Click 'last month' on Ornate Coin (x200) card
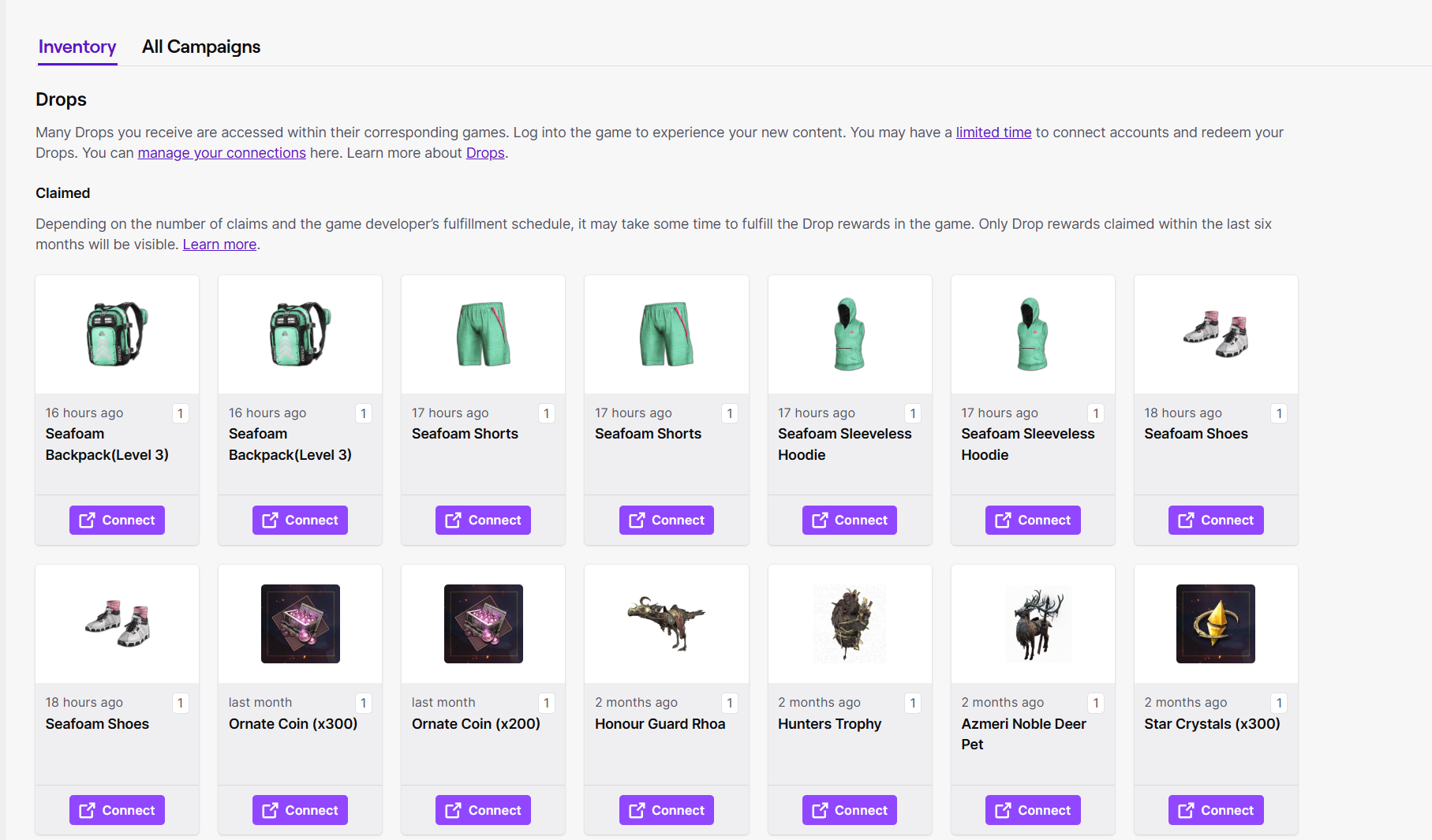Viewport: 1432px width, 840px height. pos(443,703)
